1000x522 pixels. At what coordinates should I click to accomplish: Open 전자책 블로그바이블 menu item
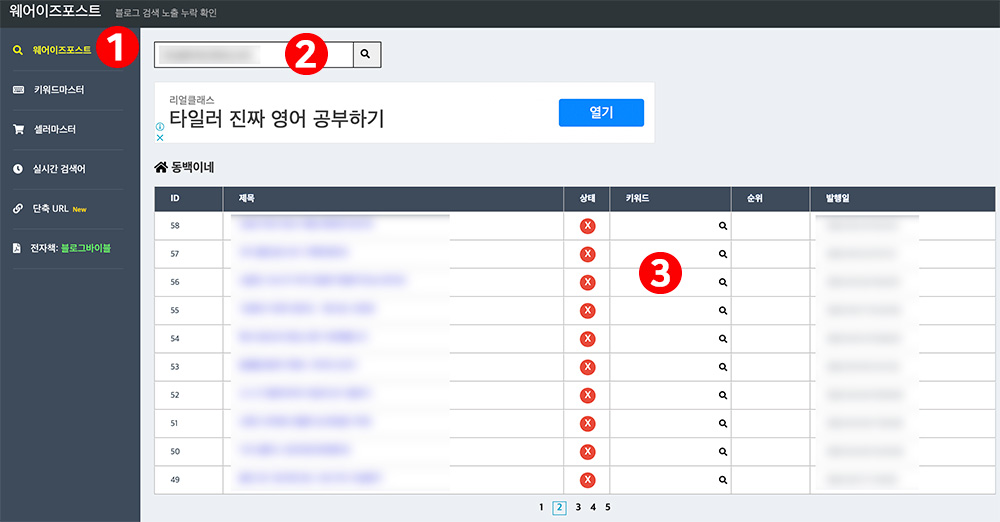[x=70, y=248]
